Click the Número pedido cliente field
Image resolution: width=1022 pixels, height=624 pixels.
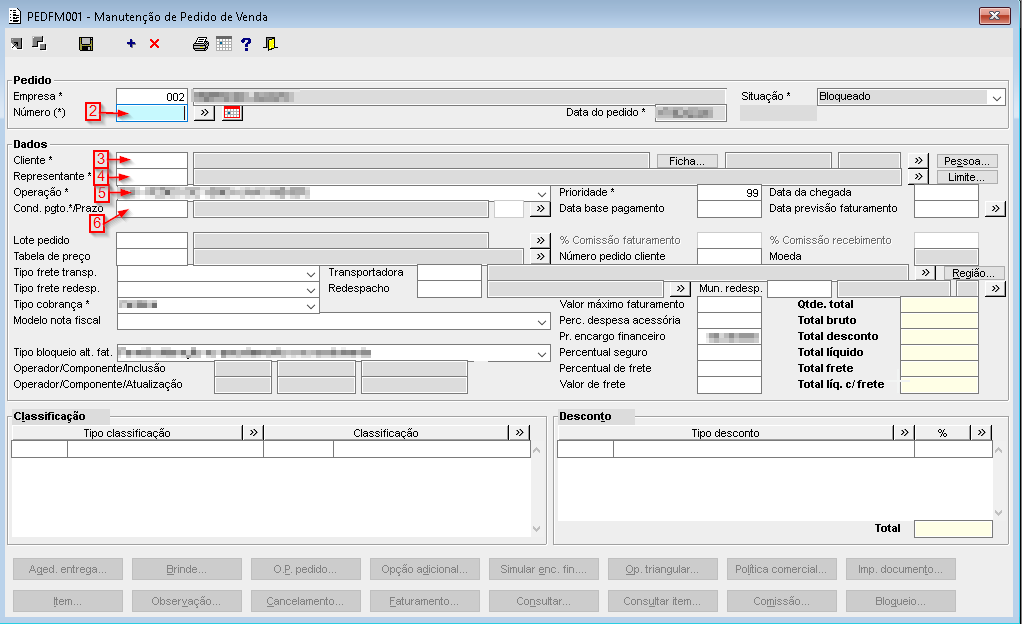pos(729,256)
